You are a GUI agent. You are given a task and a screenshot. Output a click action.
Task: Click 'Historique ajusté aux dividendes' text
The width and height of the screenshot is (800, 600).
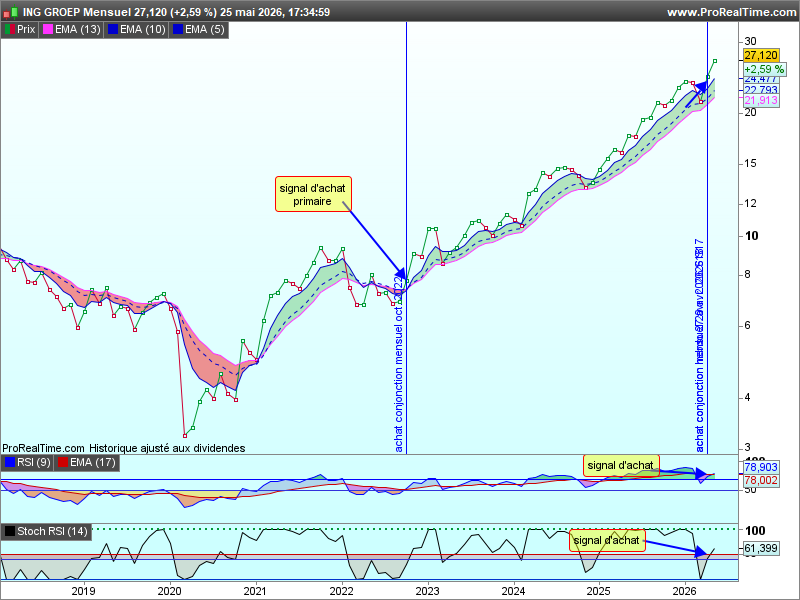pos(167,448)
